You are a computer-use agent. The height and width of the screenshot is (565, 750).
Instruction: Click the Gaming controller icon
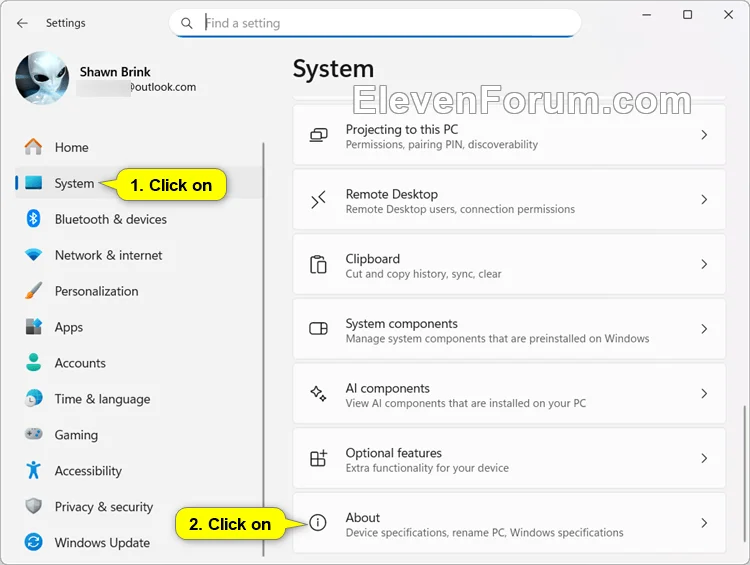33,434
